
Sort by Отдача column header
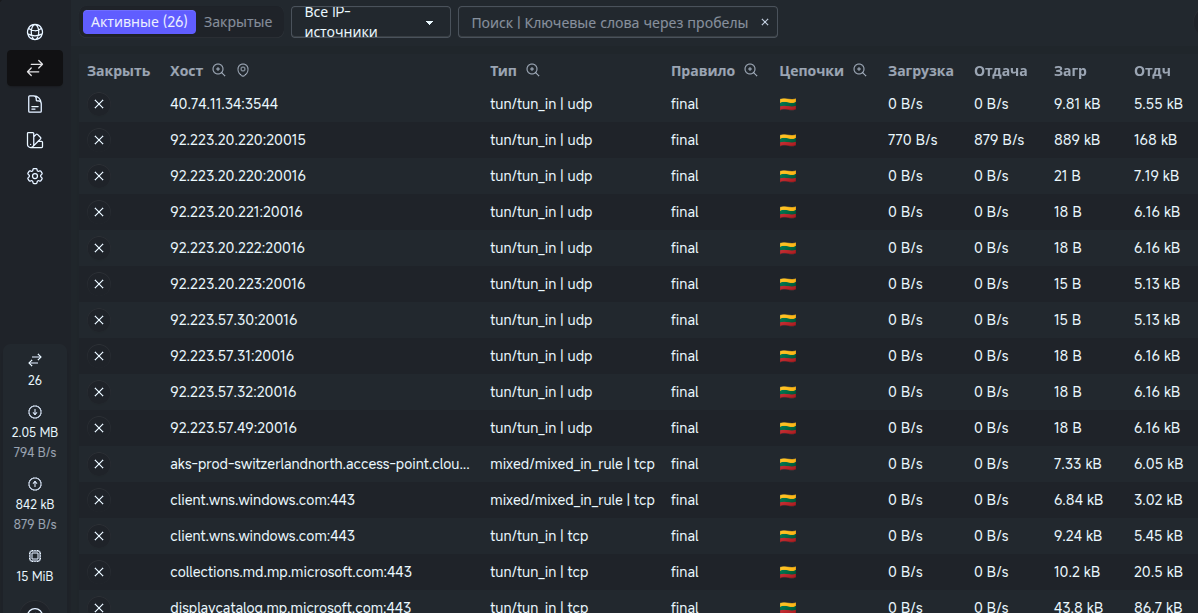point(1001,71)
